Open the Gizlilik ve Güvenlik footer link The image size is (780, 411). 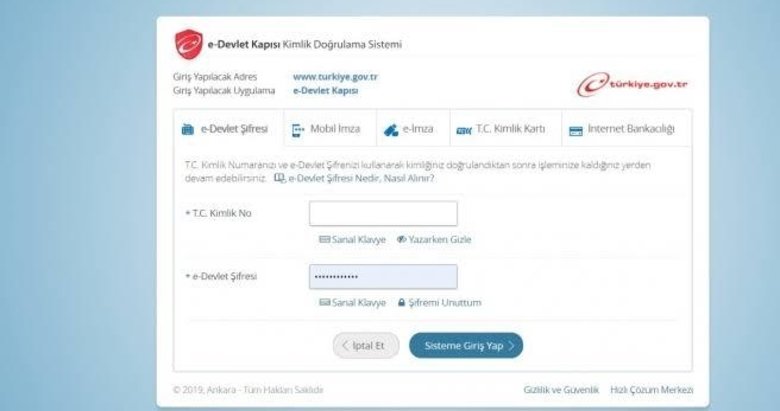[560, 389]
